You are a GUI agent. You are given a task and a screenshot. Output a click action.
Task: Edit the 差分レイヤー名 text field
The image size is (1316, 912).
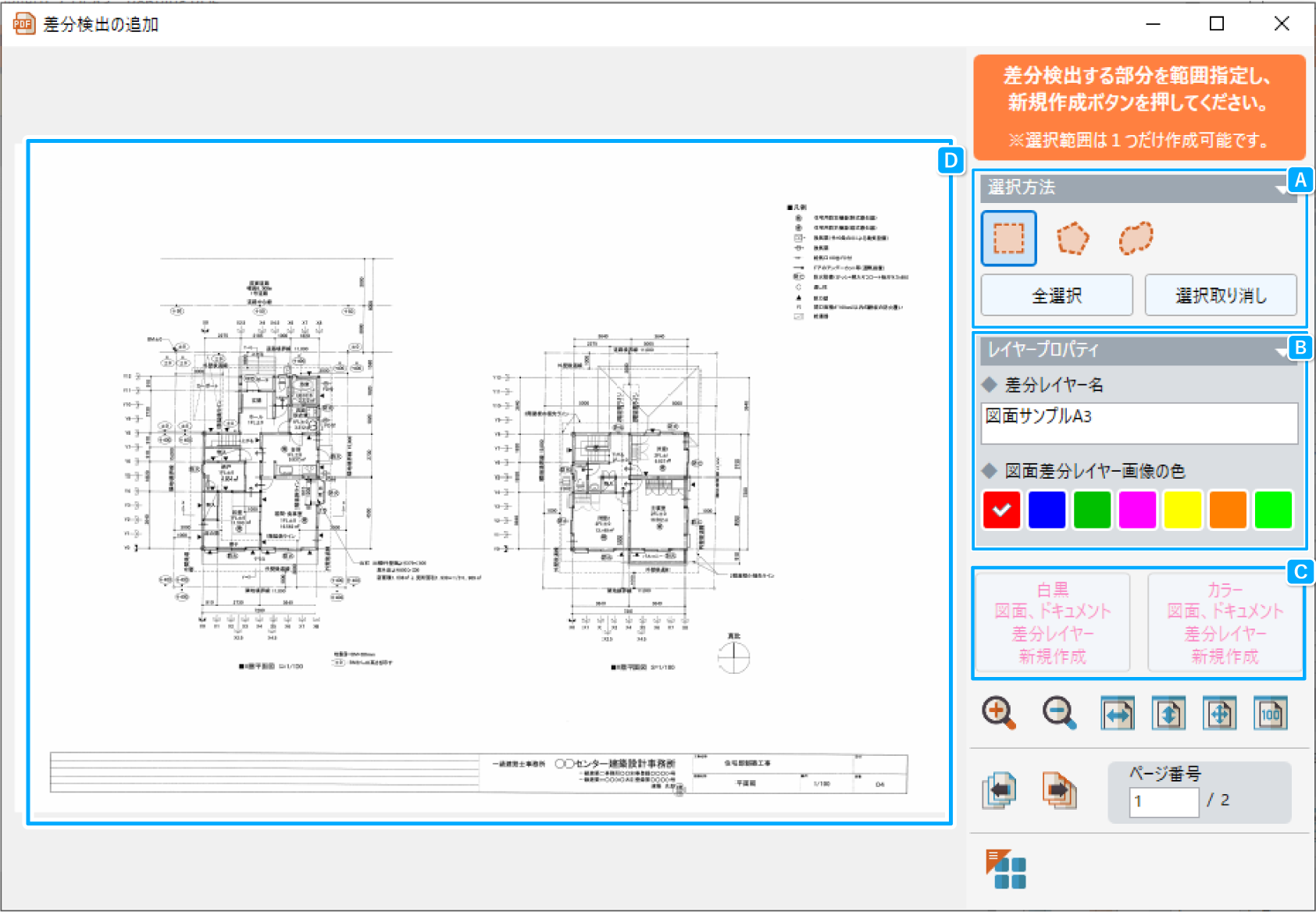[1139, 423]
